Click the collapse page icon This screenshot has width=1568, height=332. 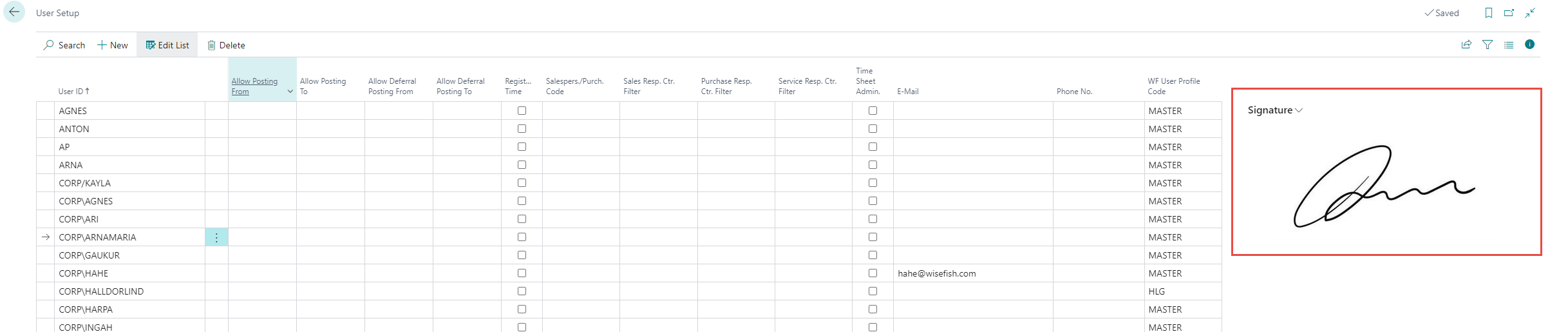pos(1530,13)
